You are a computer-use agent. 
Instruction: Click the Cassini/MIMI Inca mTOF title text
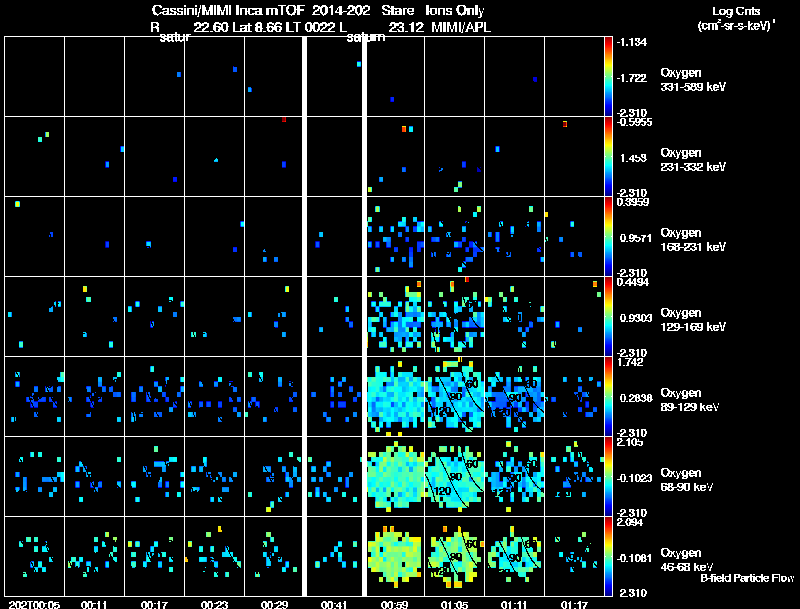point(228,11)
